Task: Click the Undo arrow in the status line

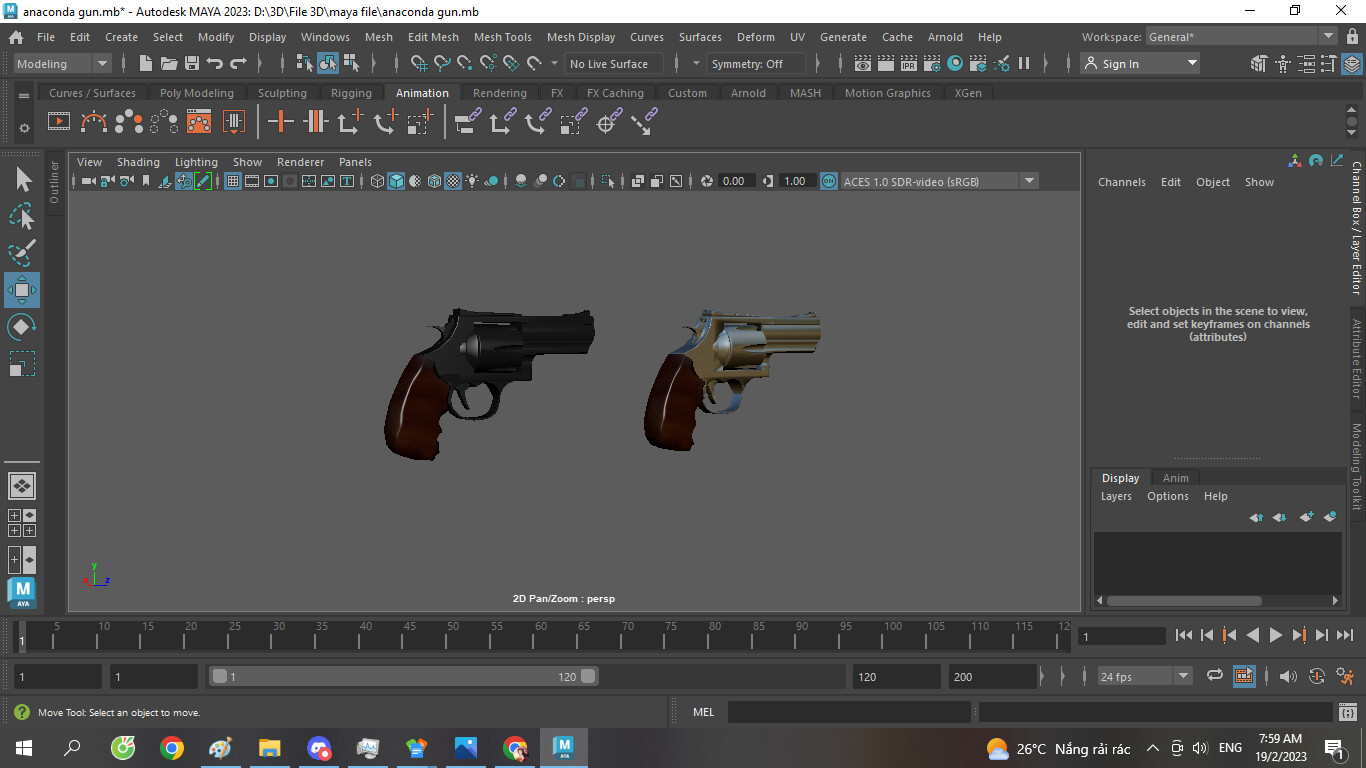Action: (215, 64)
